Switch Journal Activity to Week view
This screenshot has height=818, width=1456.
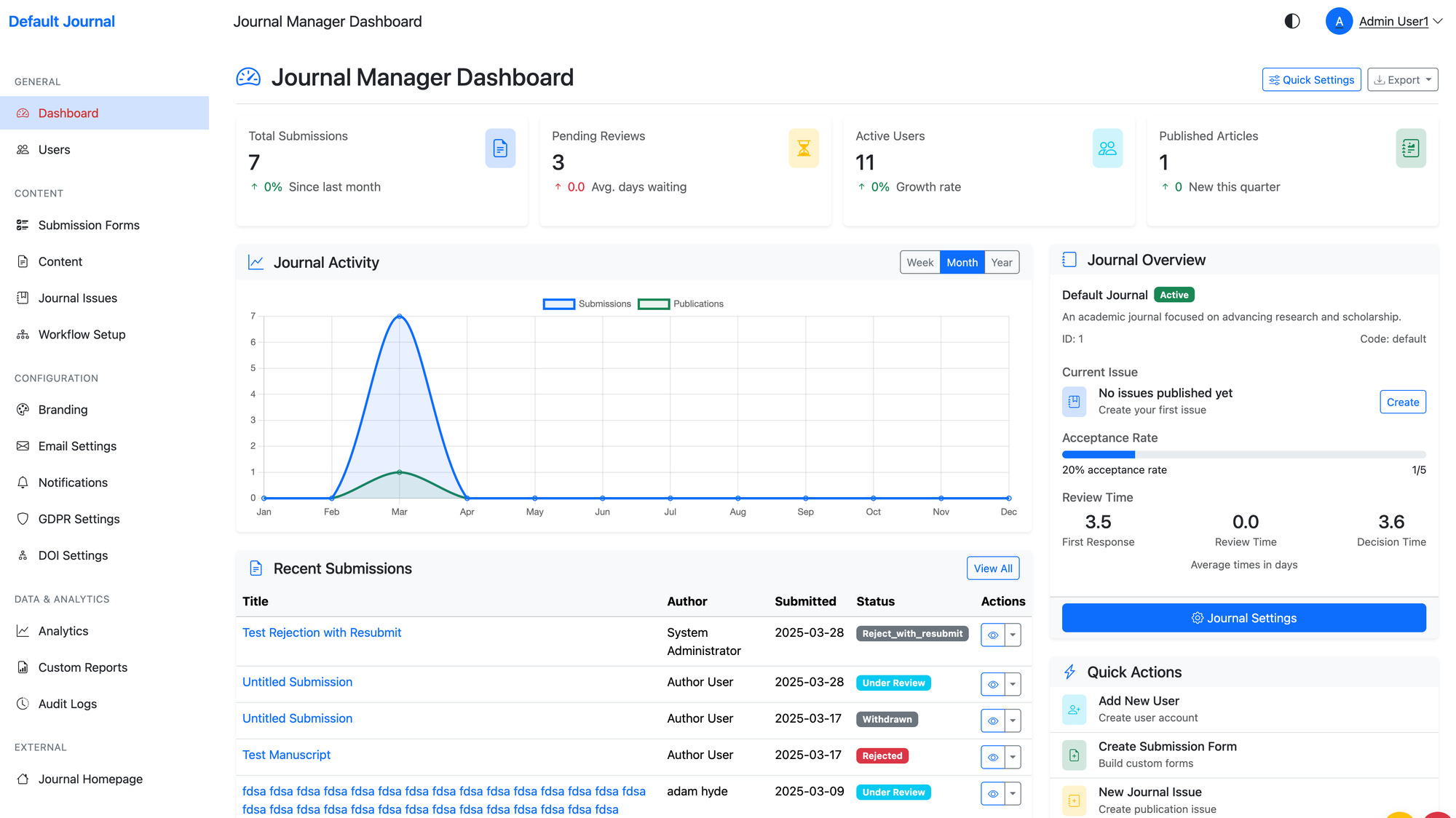tap(919, 263)
